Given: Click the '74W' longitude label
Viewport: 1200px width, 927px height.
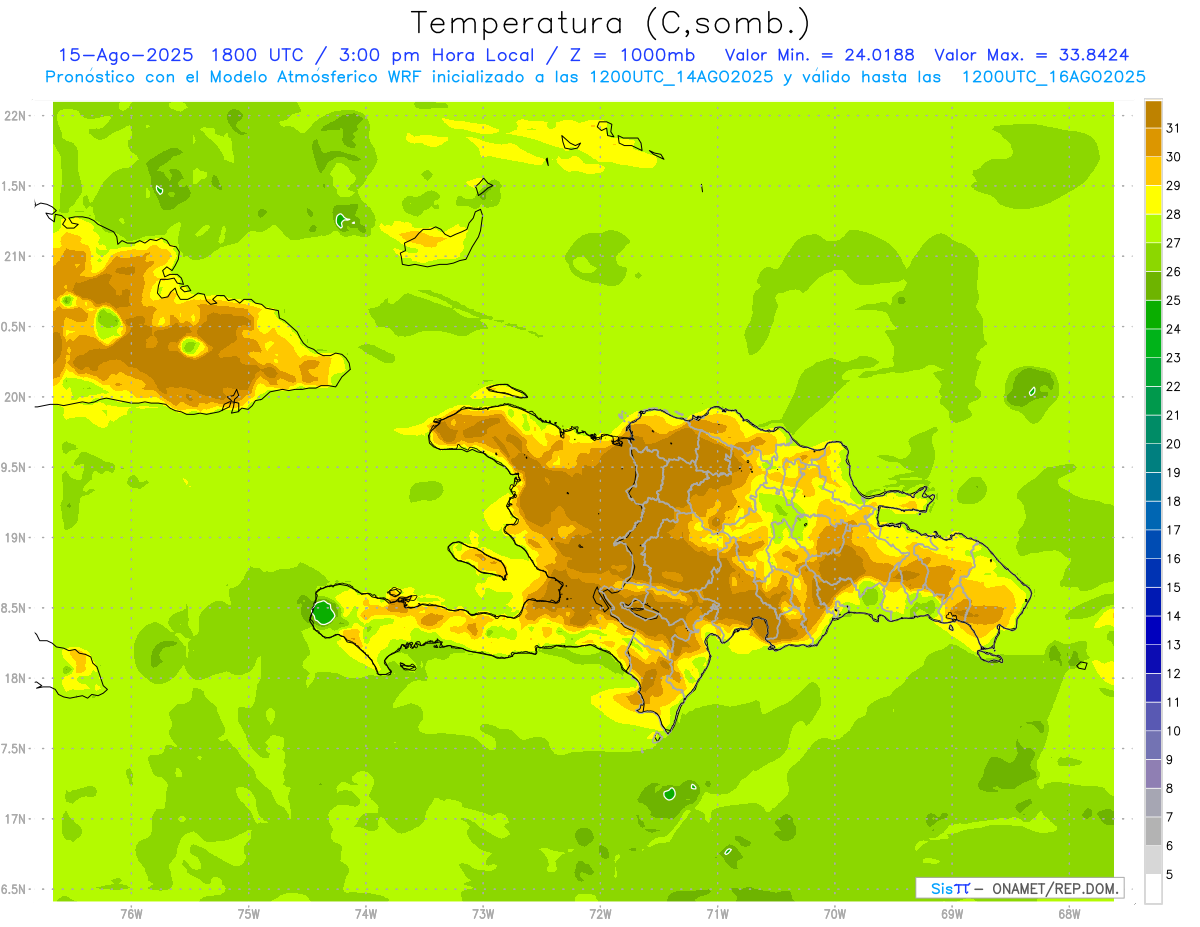Looking at the screenshot, I should coord(365,914).
